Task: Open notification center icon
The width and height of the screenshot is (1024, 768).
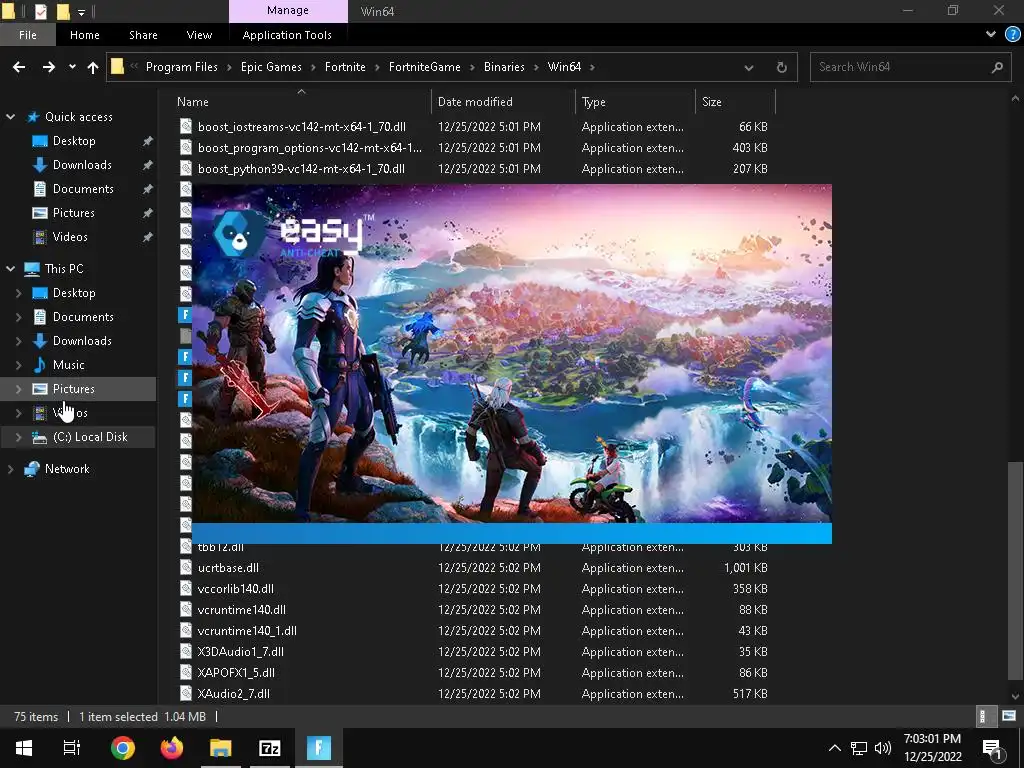Action: point(992,748)
